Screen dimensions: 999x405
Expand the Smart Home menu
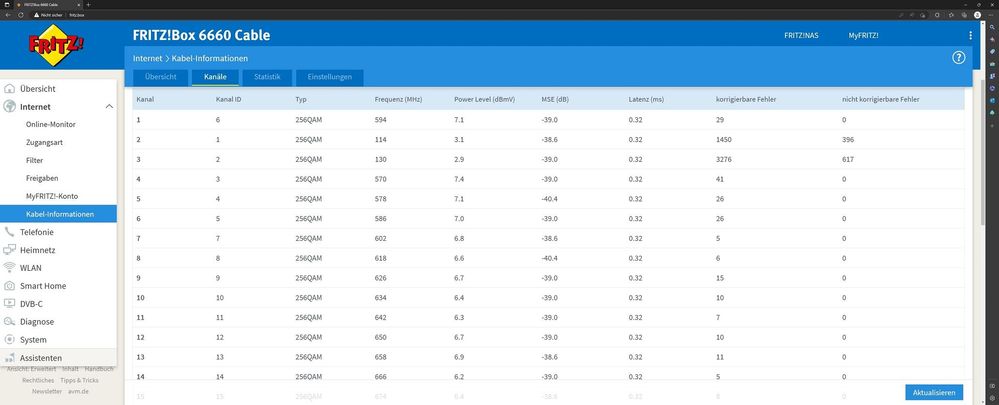(x=59, y=286)
